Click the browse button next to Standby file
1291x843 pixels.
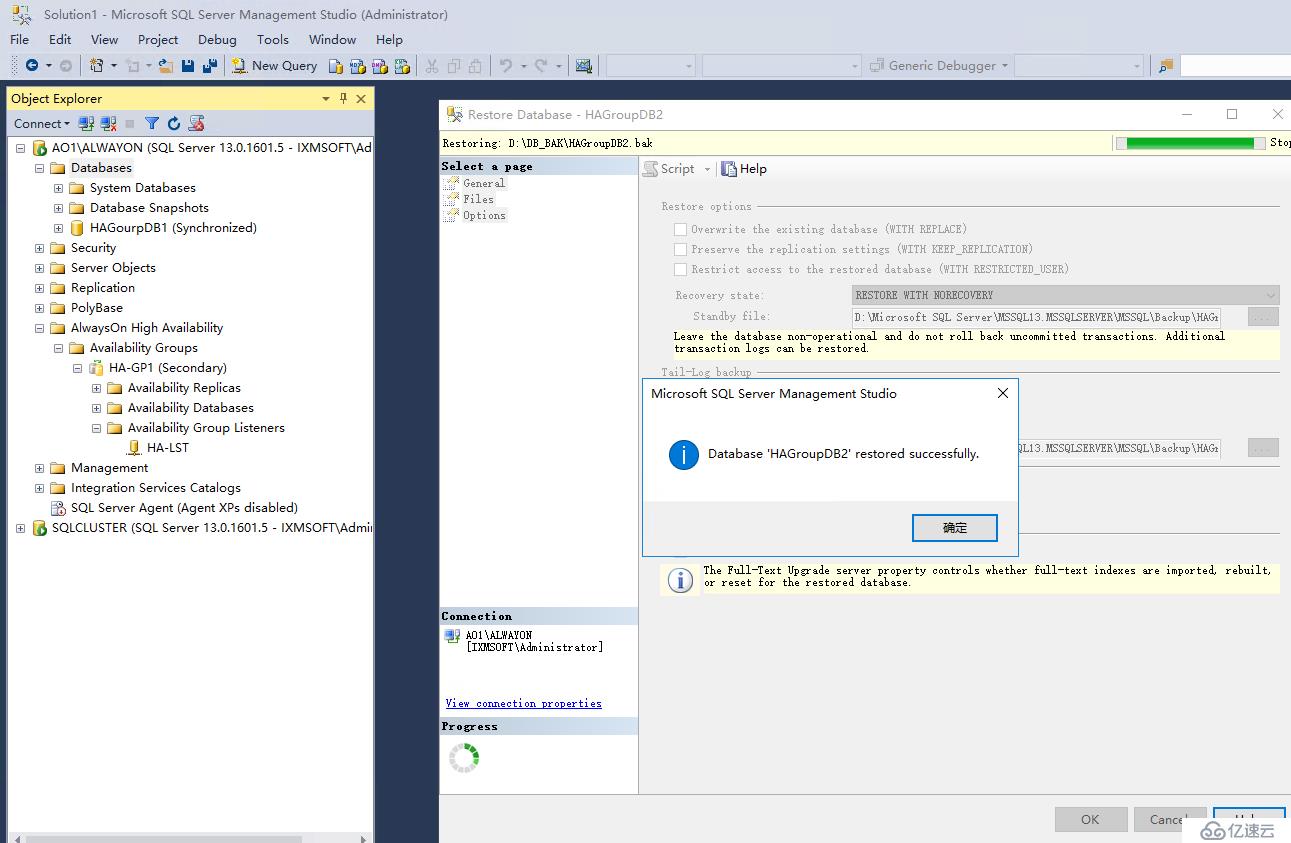1263,317
